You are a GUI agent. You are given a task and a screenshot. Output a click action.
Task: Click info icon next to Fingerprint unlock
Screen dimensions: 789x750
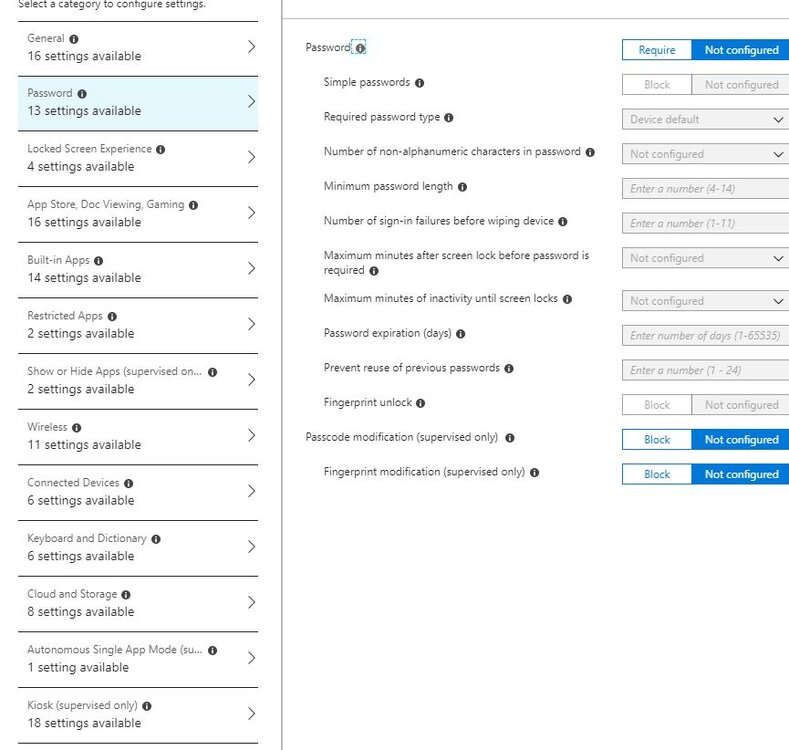421,403
